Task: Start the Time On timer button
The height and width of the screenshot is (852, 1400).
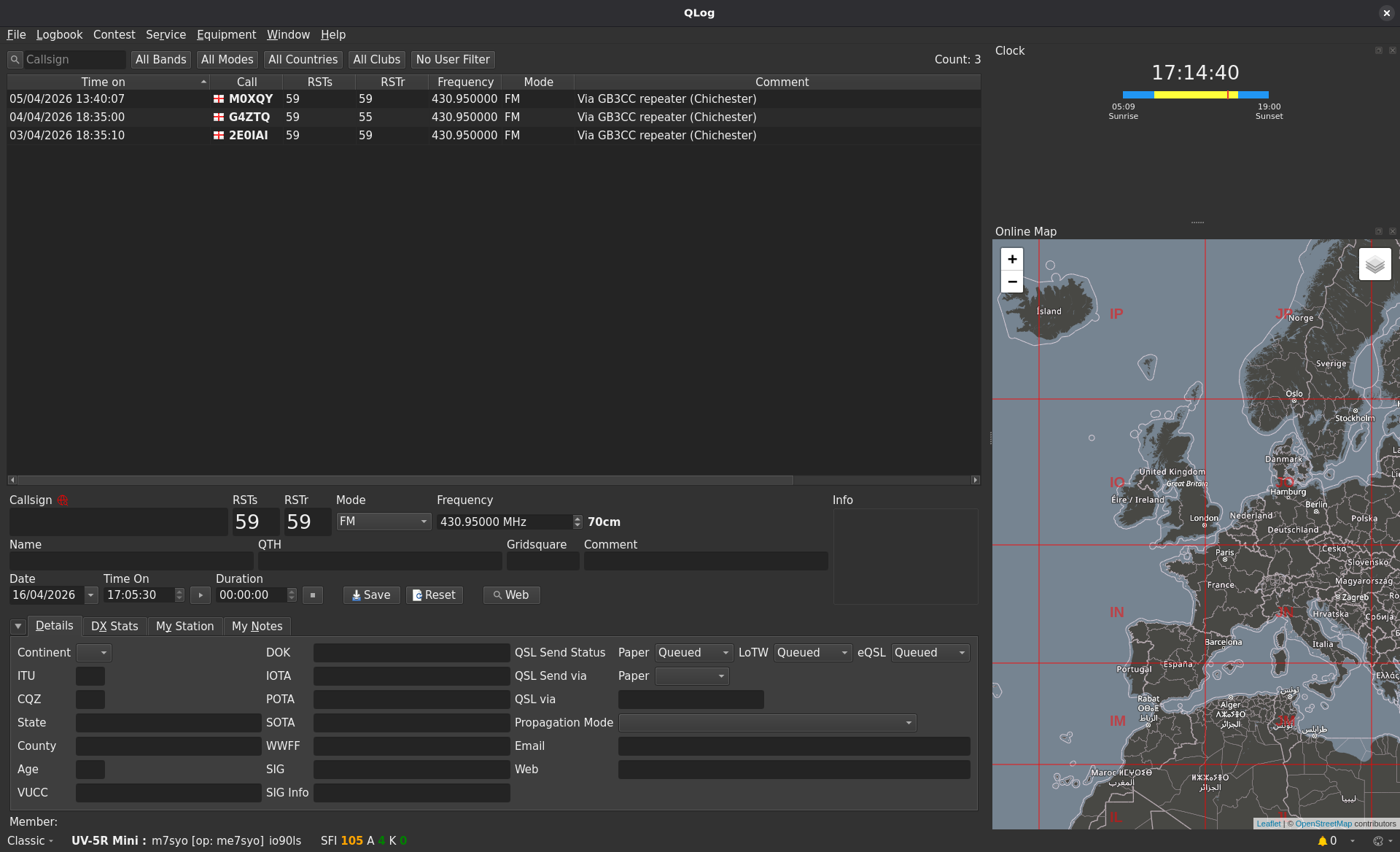Action: [201, 595]
